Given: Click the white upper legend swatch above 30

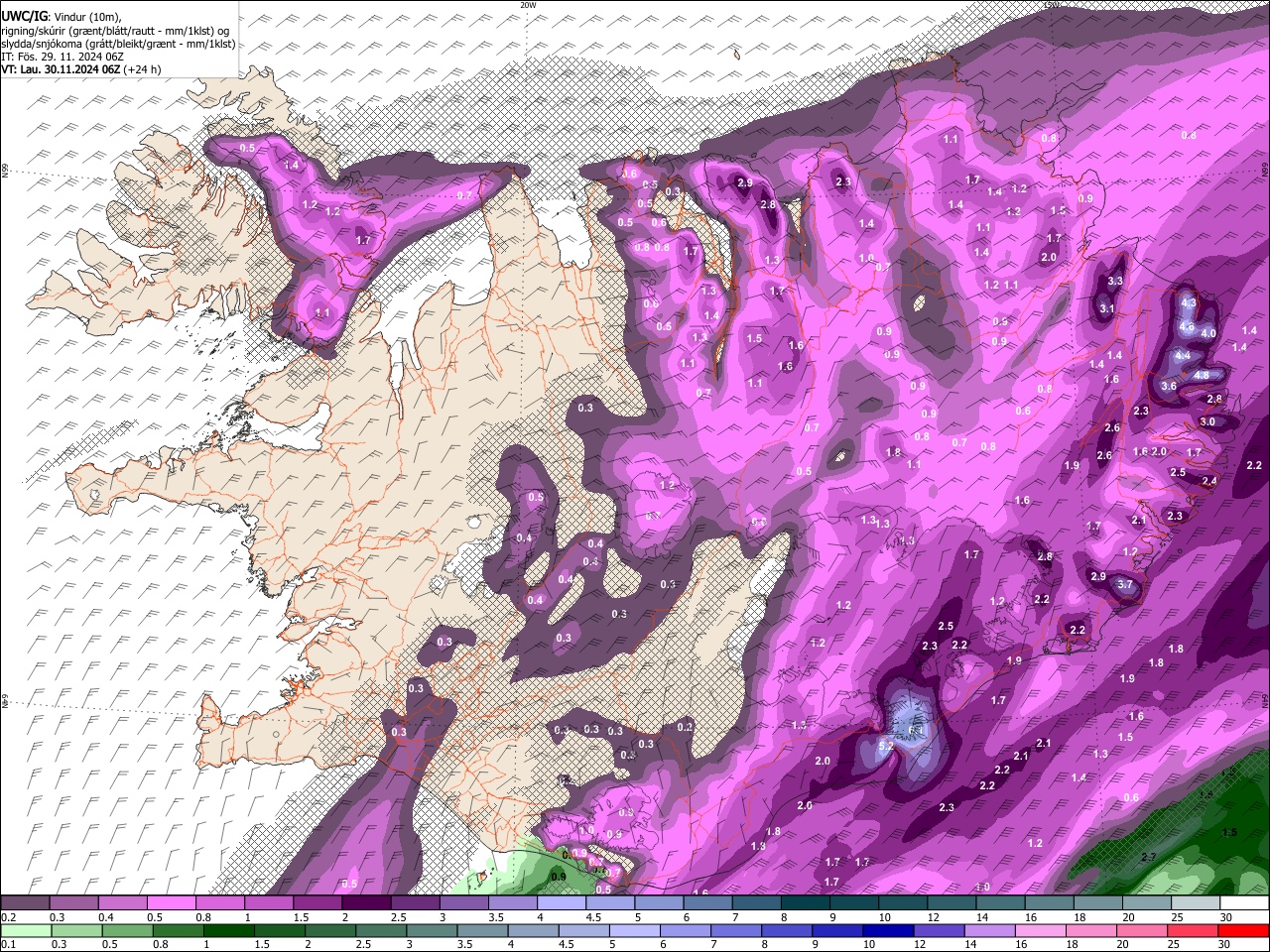Looking at the screenshot, I should tap(1243, 903).
